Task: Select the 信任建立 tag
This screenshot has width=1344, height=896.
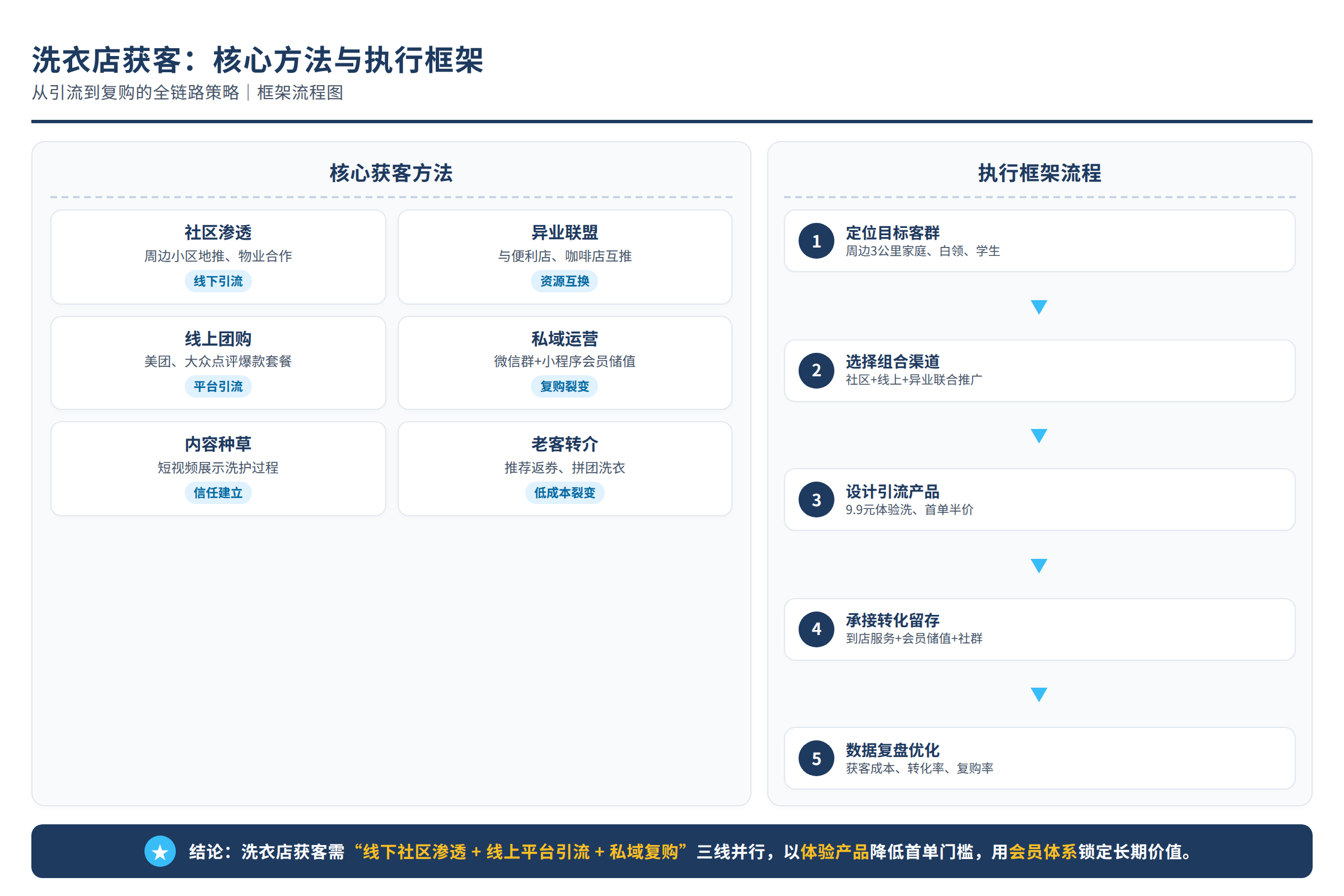Action: (x=218, y=493)
